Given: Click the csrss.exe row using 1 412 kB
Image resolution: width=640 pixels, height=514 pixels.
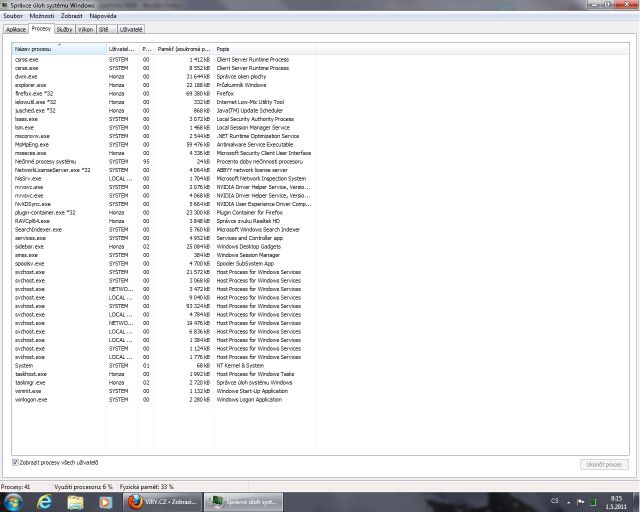Looking at the screenshot, I should point(163,60).
